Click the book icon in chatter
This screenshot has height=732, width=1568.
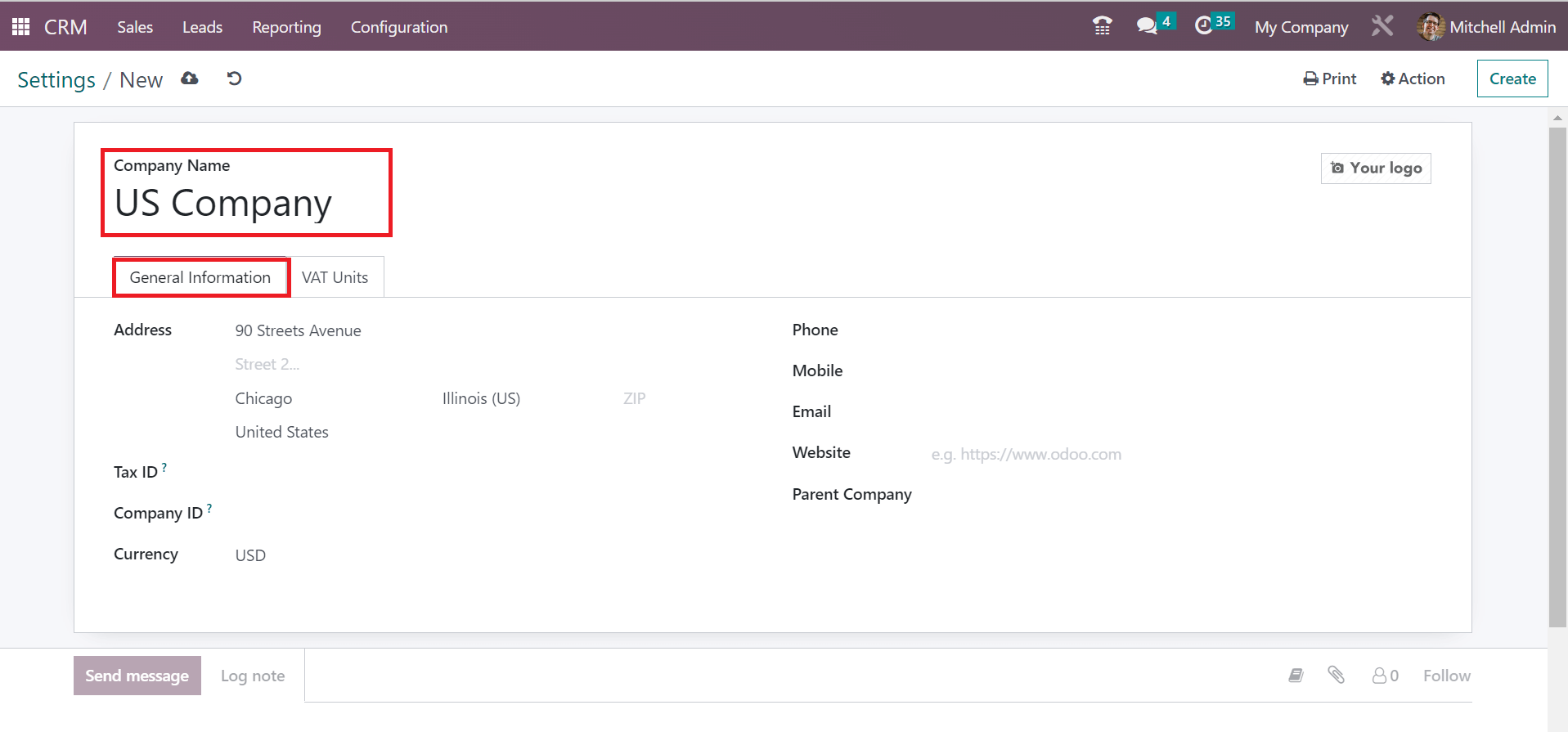[x=1296, y=675]
